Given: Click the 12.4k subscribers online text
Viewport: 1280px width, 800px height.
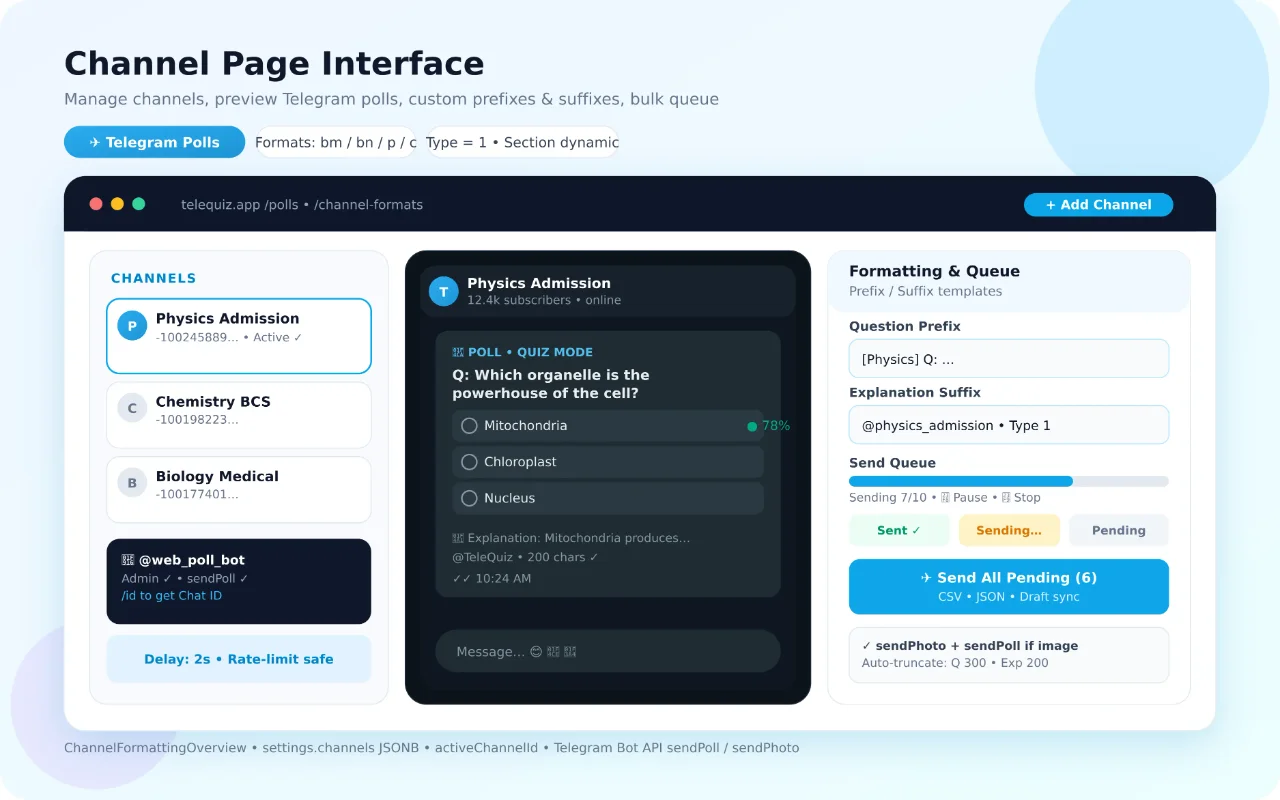Looking at the screenshot, I should coord(544,300).
